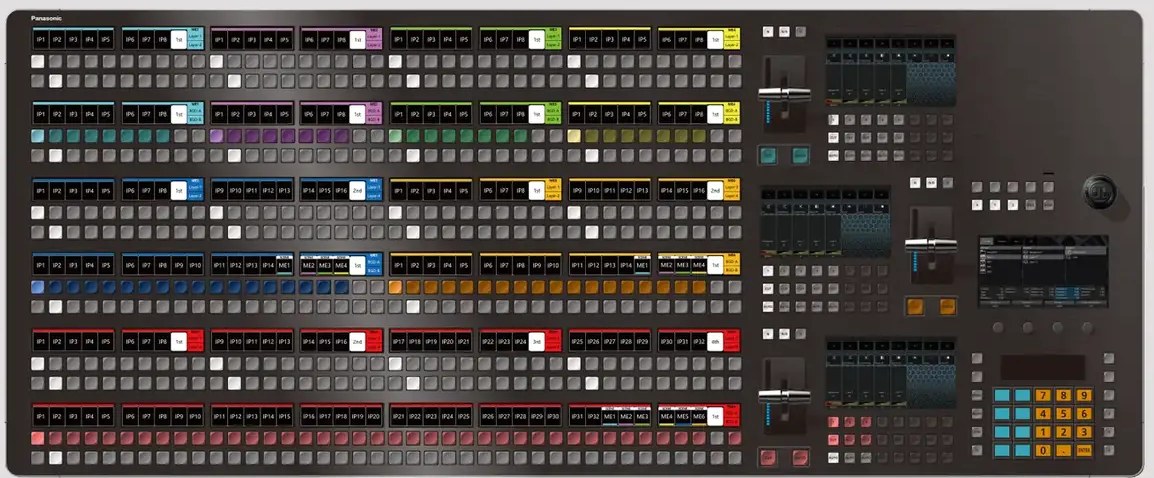Click the '2nd' label in the red section
Viewport: 1154px width, 478px height.
tap(357, 341)
